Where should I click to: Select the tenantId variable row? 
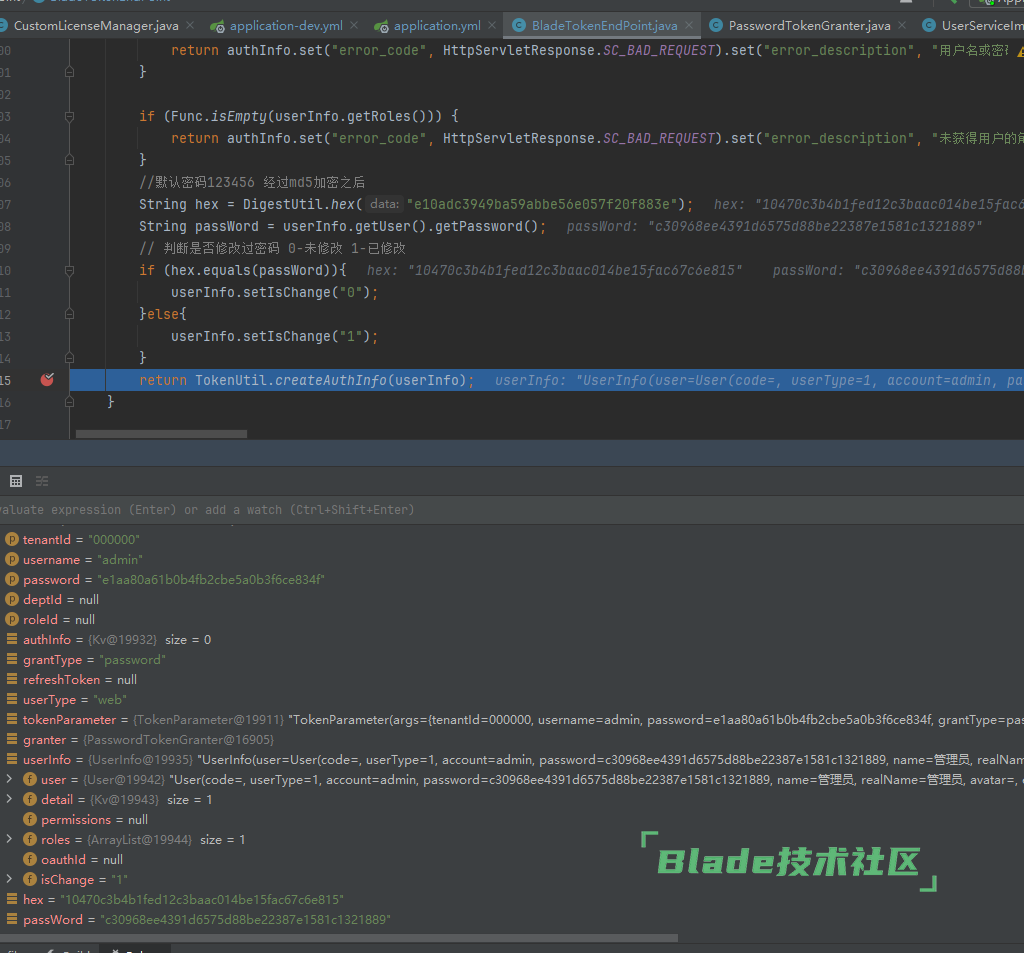pyautogui.click(x=512, y=540)
